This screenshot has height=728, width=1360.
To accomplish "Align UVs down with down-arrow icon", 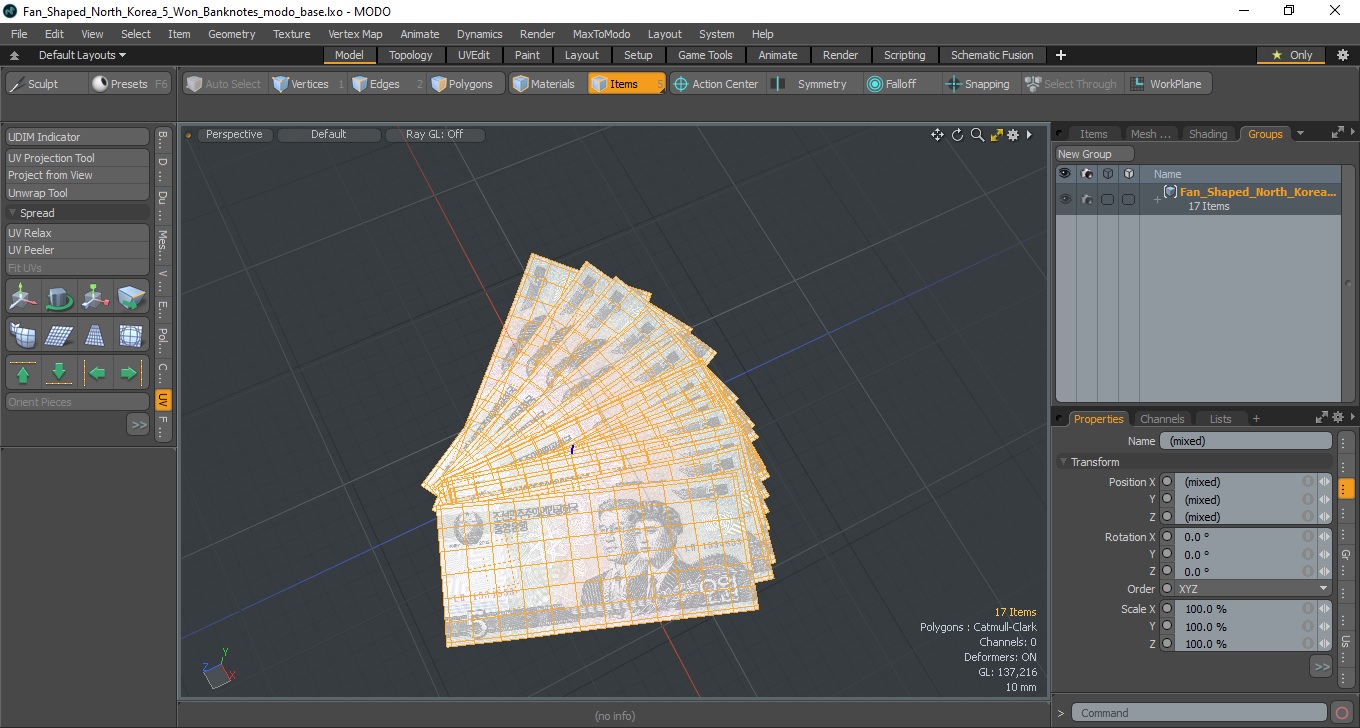I will pyautogui.click(x=59, y=373).
